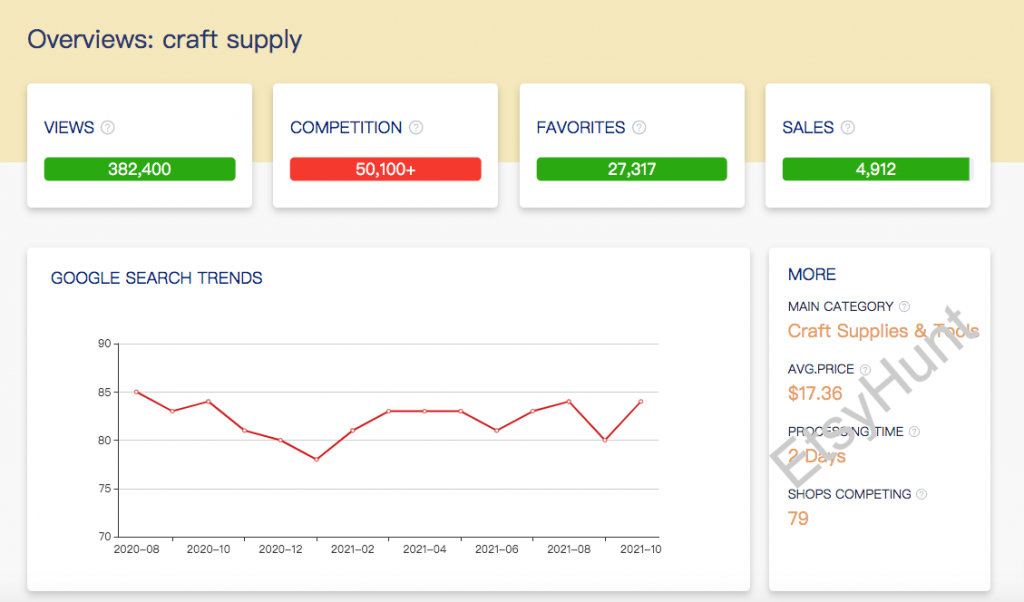Click the question mark icon next to SALES
Screen dimensions: 1024x602
click(847, 128)
